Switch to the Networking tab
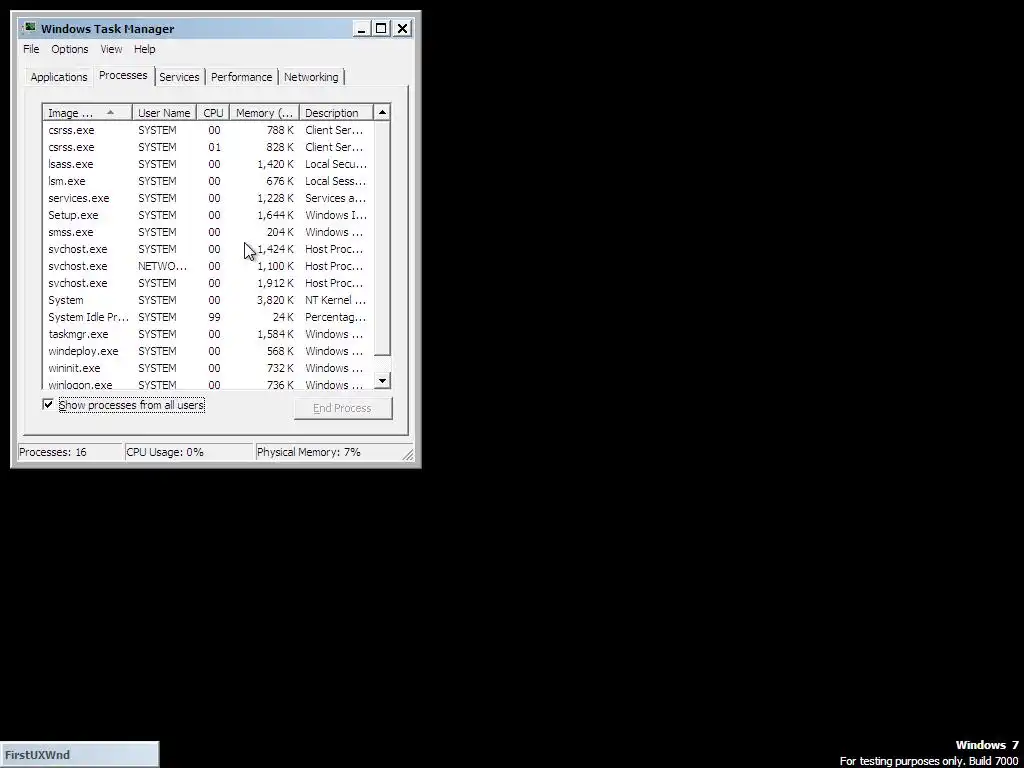This screenshot has height=768, width=1024. point(311,77)
